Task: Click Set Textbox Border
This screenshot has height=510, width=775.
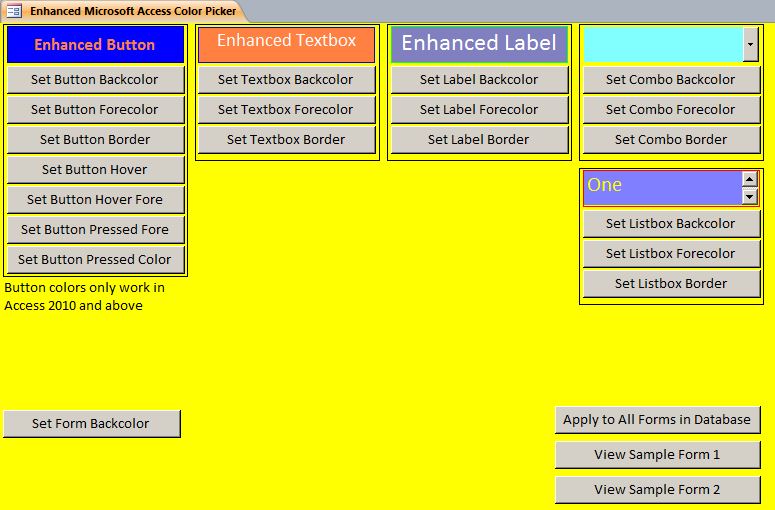Action: click(287, 140)
